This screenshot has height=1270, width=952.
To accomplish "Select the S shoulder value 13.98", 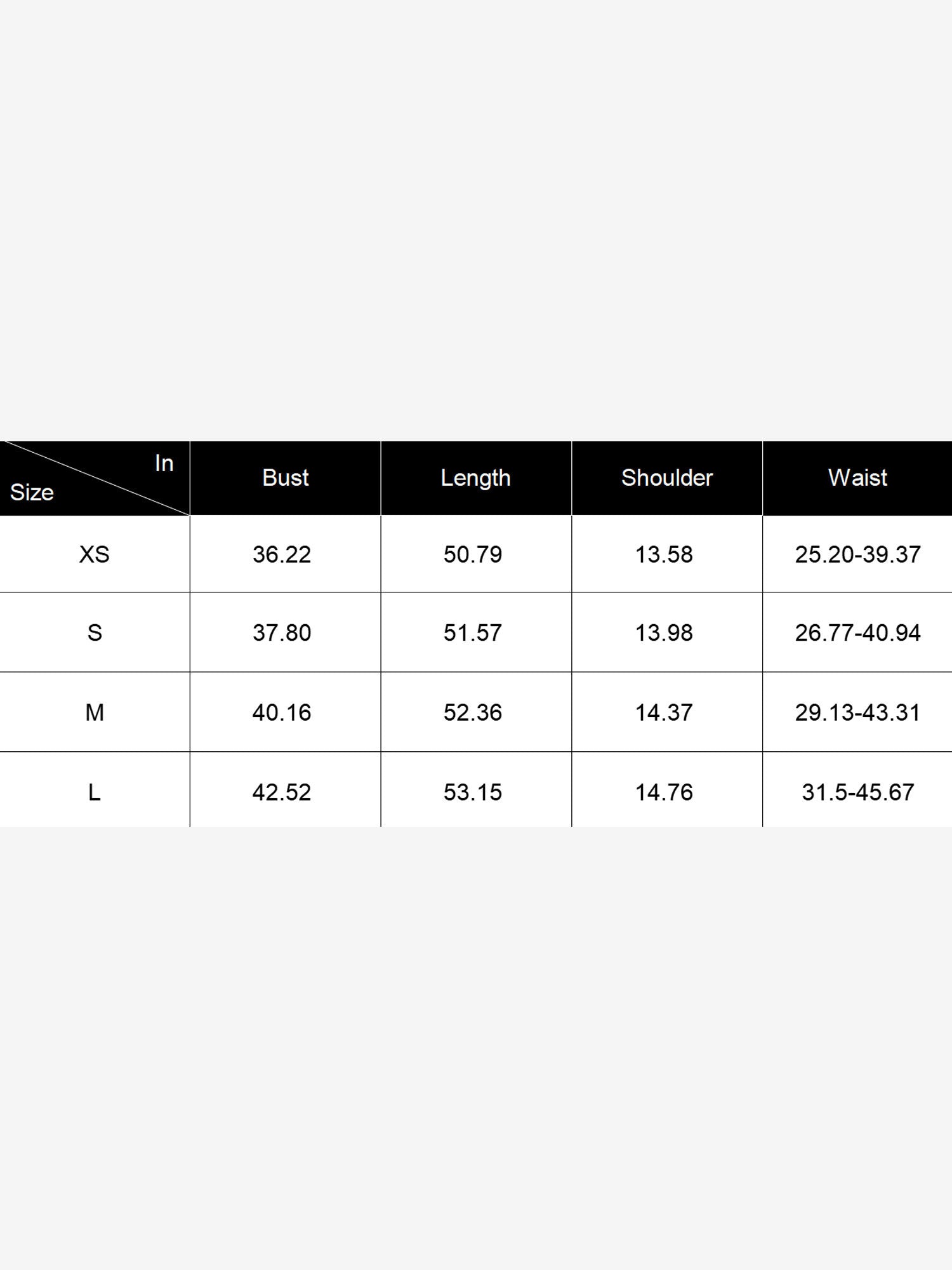I will tap(664, 632).
